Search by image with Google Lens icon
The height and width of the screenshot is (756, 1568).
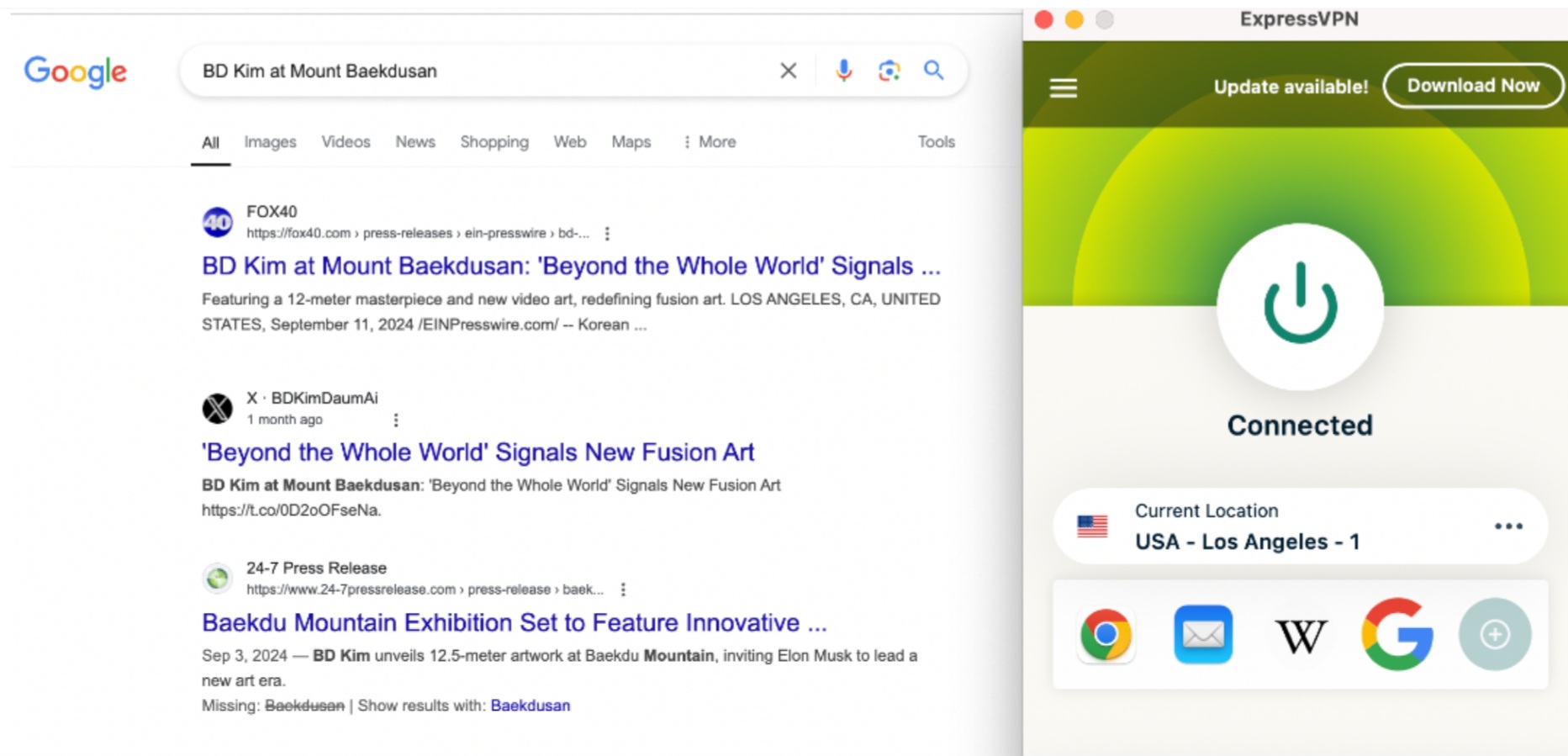889,71
